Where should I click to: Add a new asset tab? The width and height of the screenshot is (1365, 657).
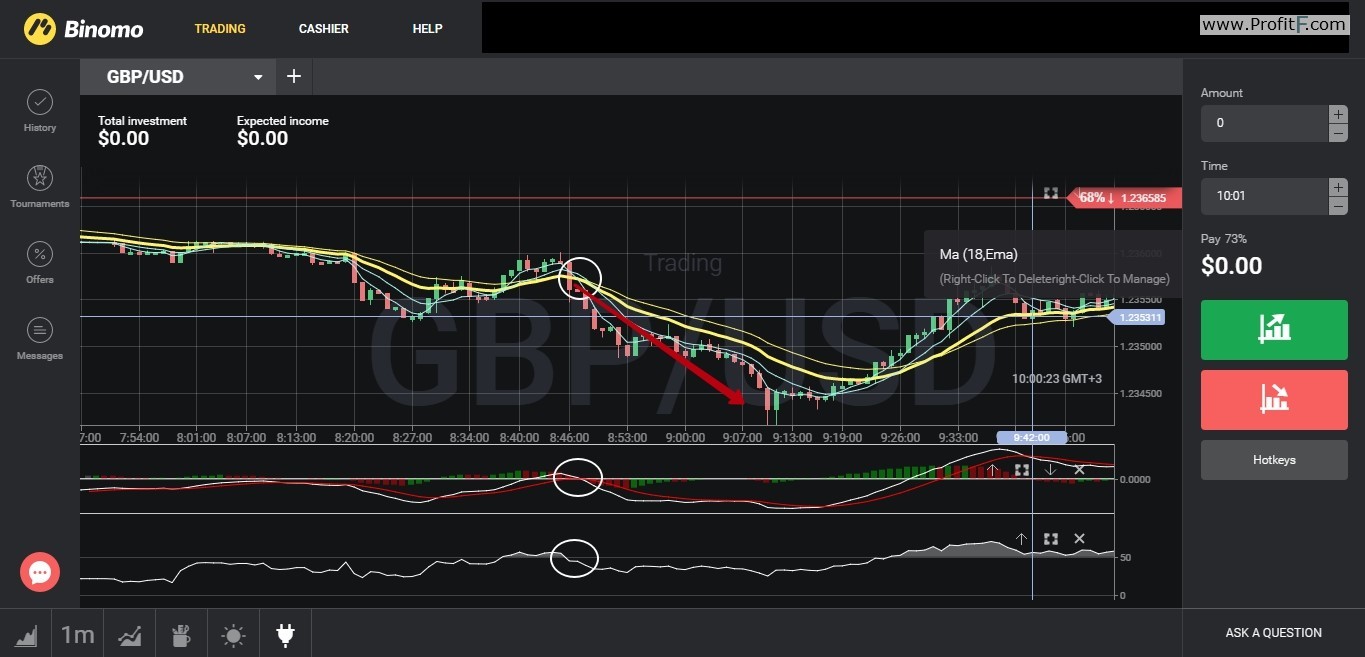294,77
